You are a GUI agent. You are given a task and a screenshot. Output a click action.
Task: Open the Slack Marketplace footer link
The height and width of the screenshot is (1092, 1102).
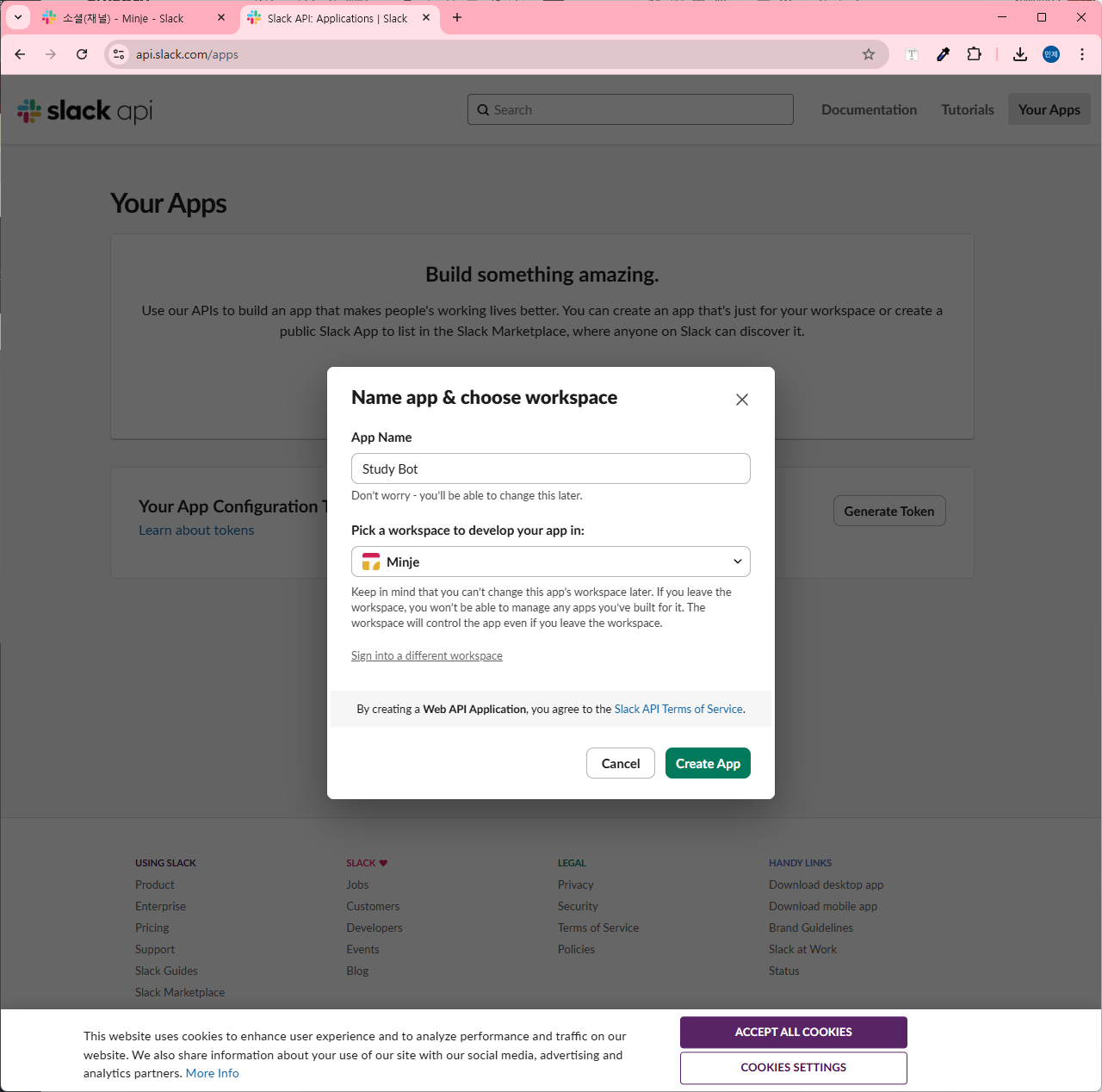pyautogui.click(x=180, y=992)
